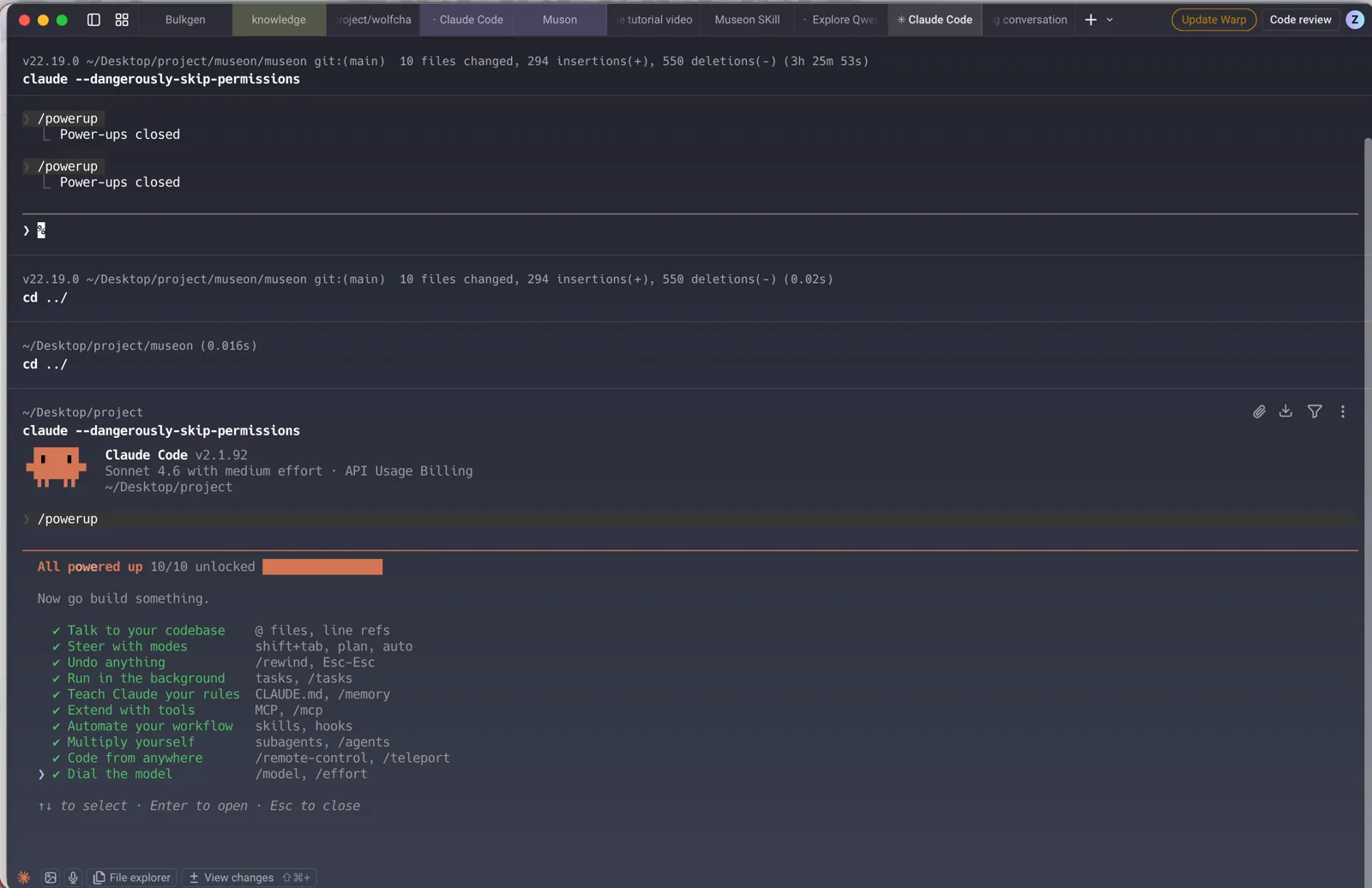Click the "@ files, line refs" hint text
This screenshot has width=1372, height=888.
[x=322, y=631]
